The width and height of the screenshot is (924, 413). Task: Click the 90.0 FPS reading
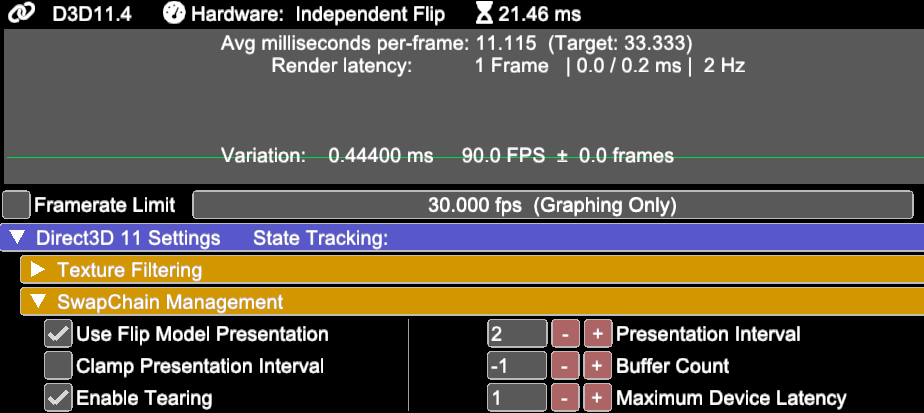pyautogui.click(x=503, y=156)
